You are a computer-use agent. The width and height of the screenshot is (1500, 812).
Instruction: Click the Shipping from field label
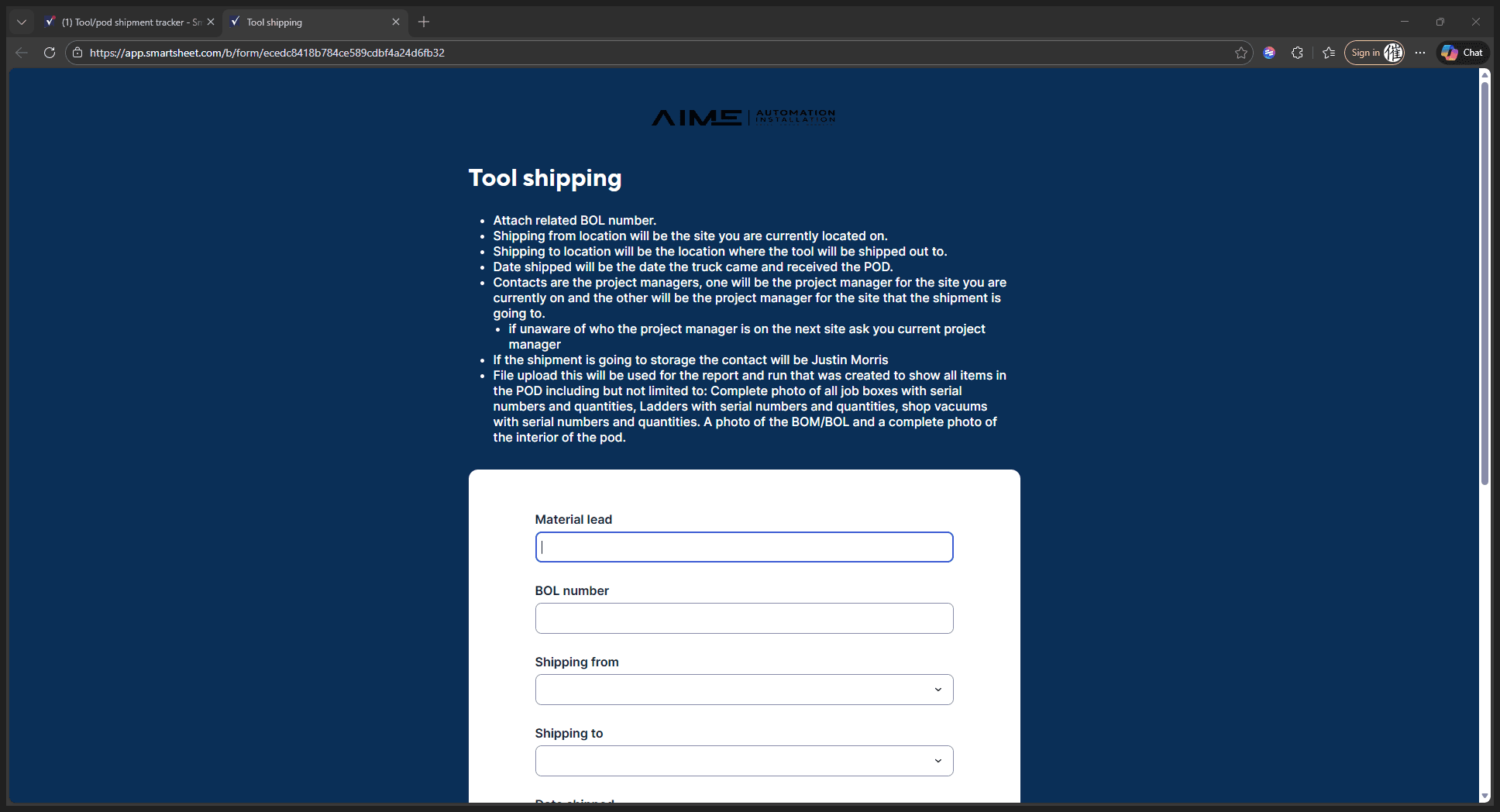point(576,662)
